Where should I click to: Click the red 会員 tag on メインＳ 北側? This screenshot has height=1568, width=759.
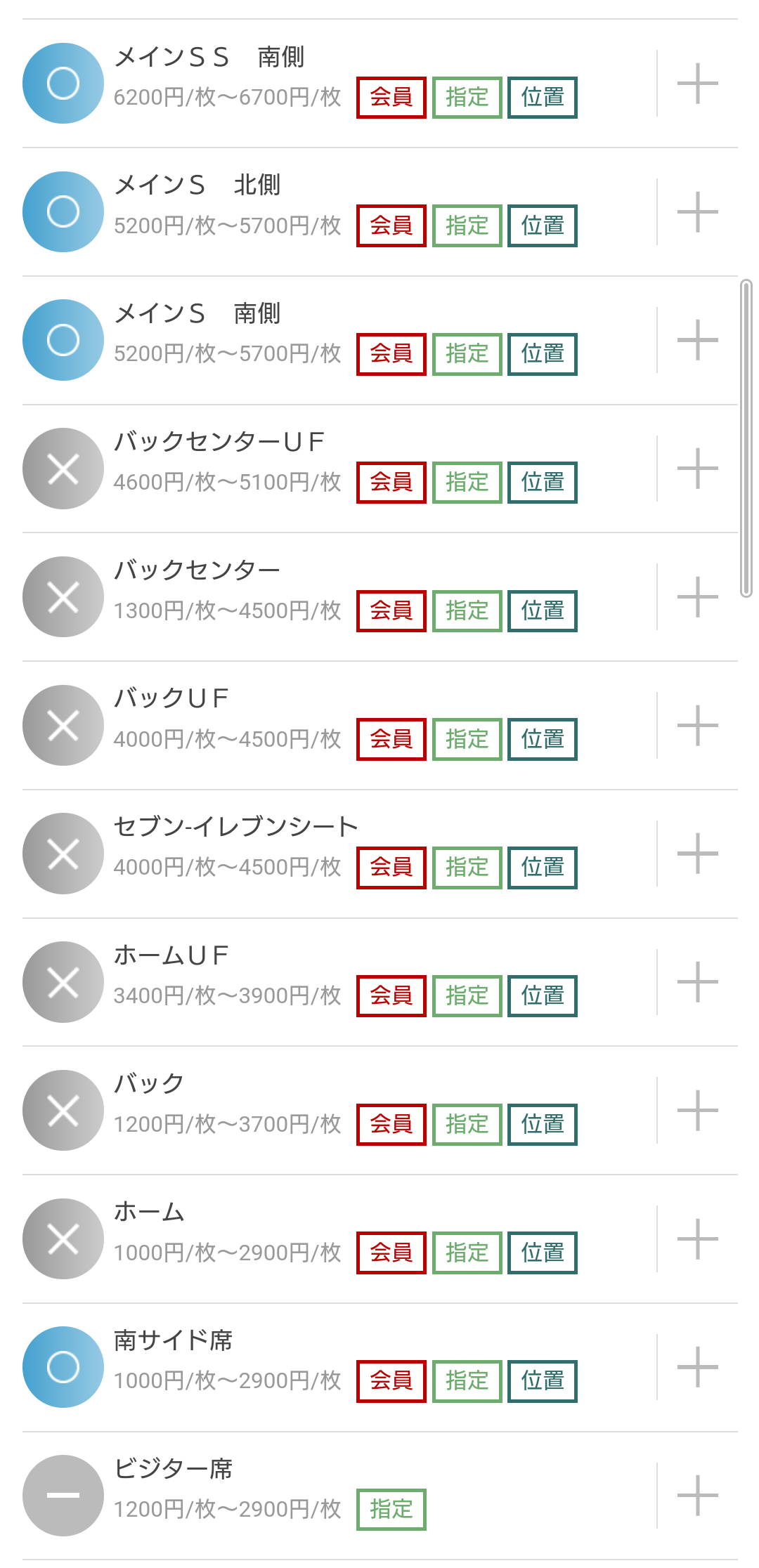391,226
